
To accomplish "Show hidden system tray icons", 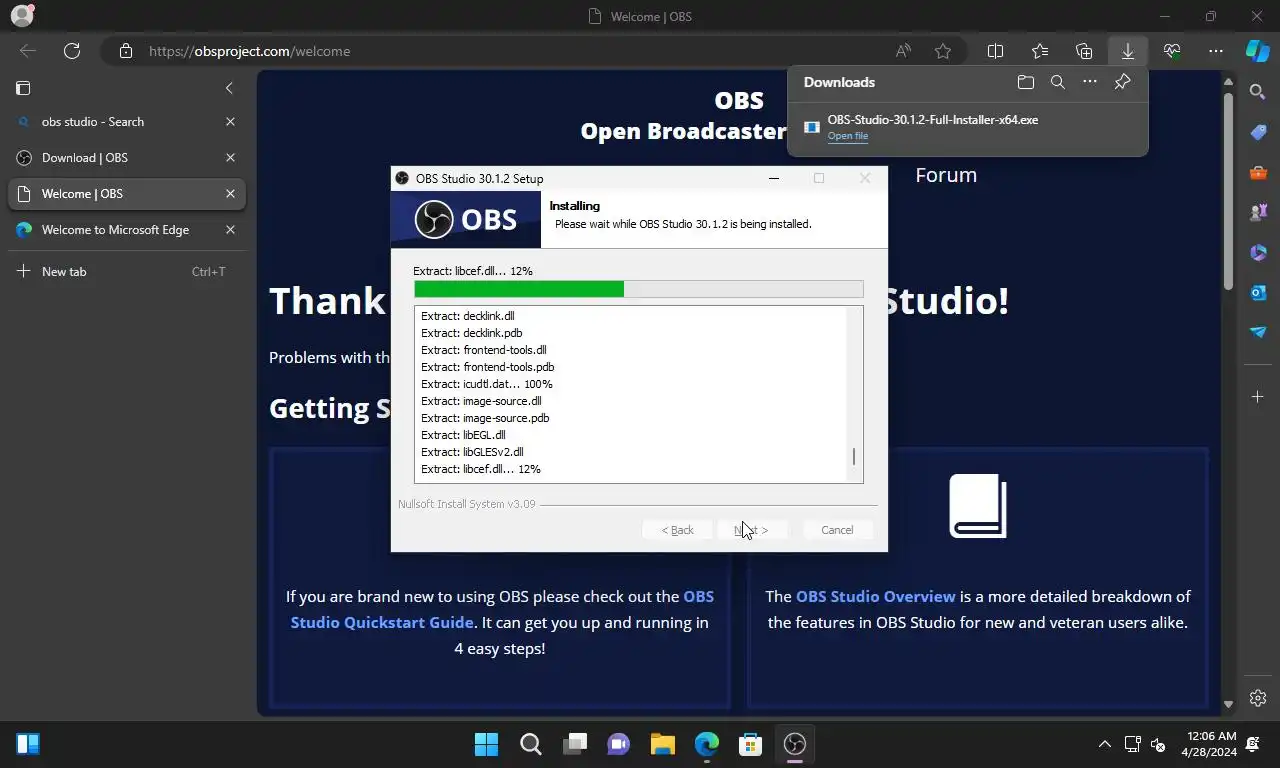I will (1104, 744).
